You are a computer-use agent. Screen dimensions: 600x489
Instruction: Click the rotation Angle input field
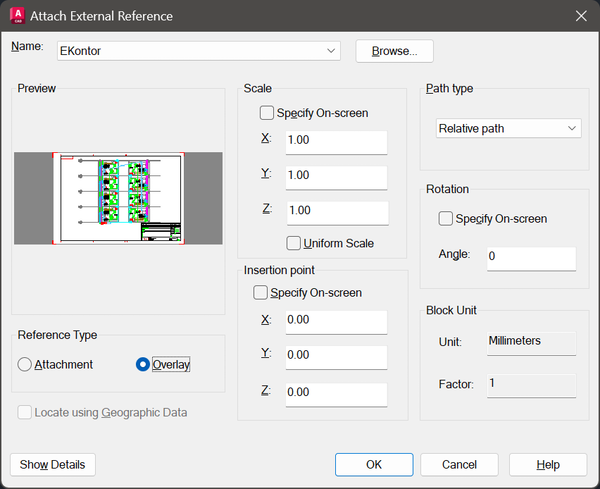coord(531,257)
